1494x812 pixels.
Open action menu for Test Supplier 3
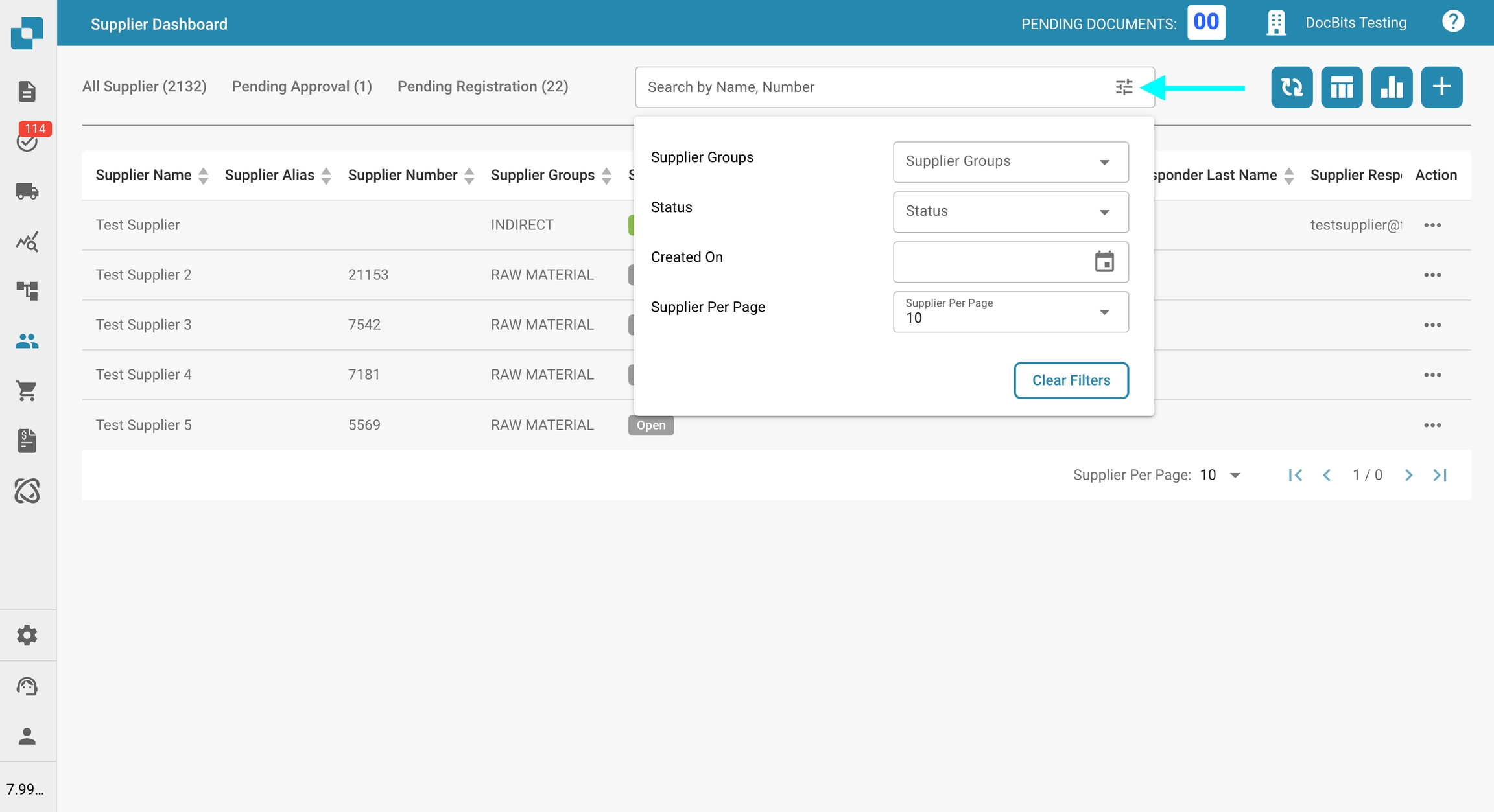[x=1432, y=325]
